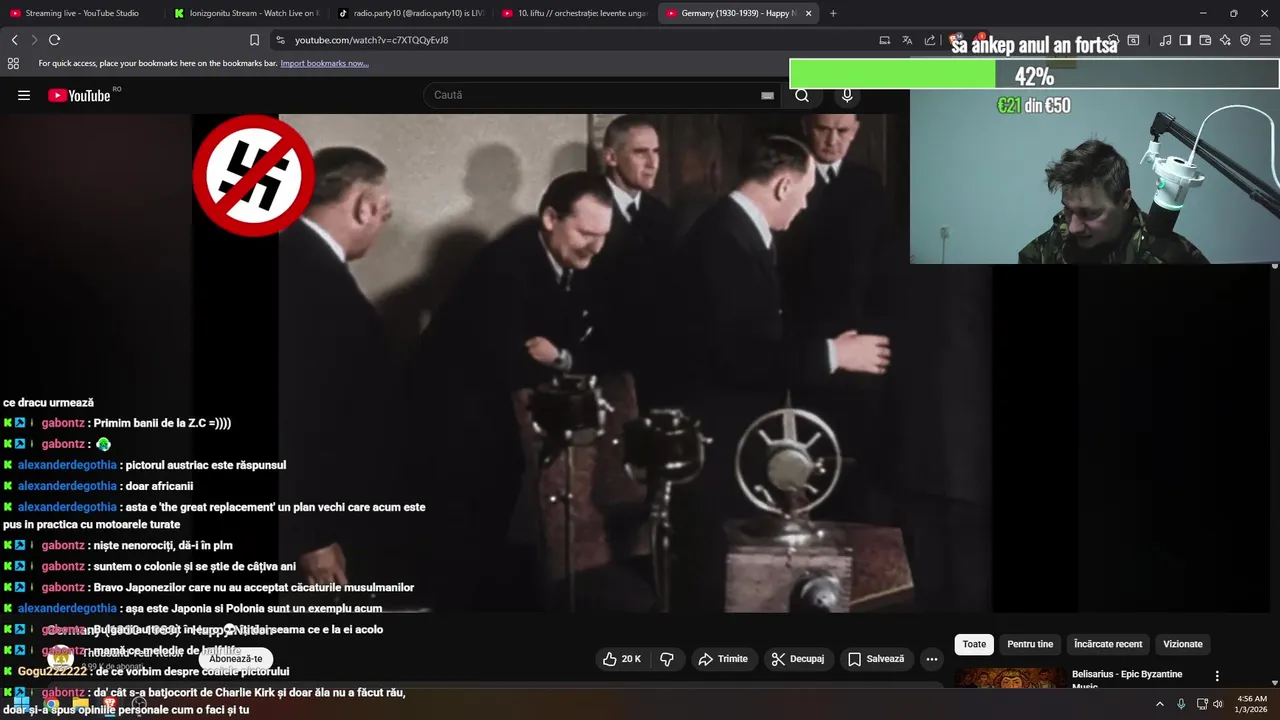Open the site information icon
Screen dimensions: 1280x720
coord(280,40)
